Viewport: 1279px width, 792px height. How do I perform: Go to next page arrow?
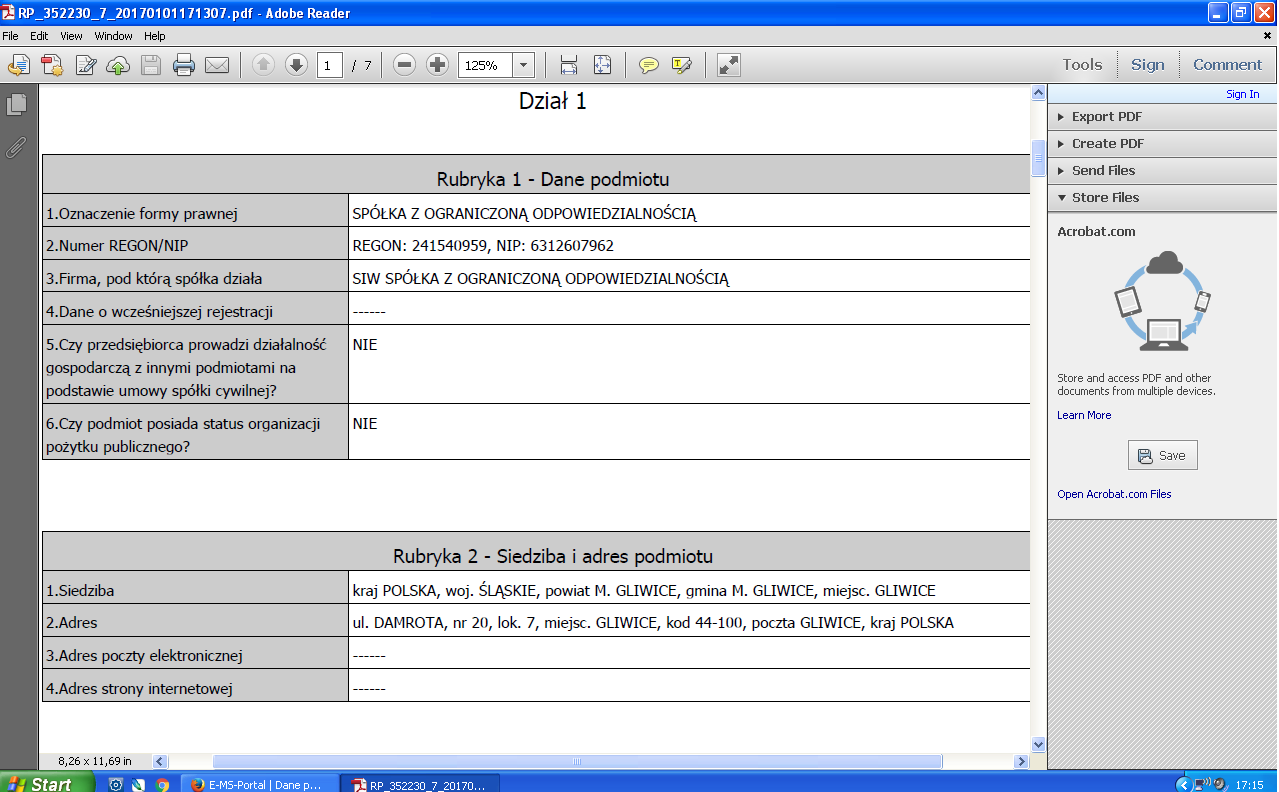[296, 65]
